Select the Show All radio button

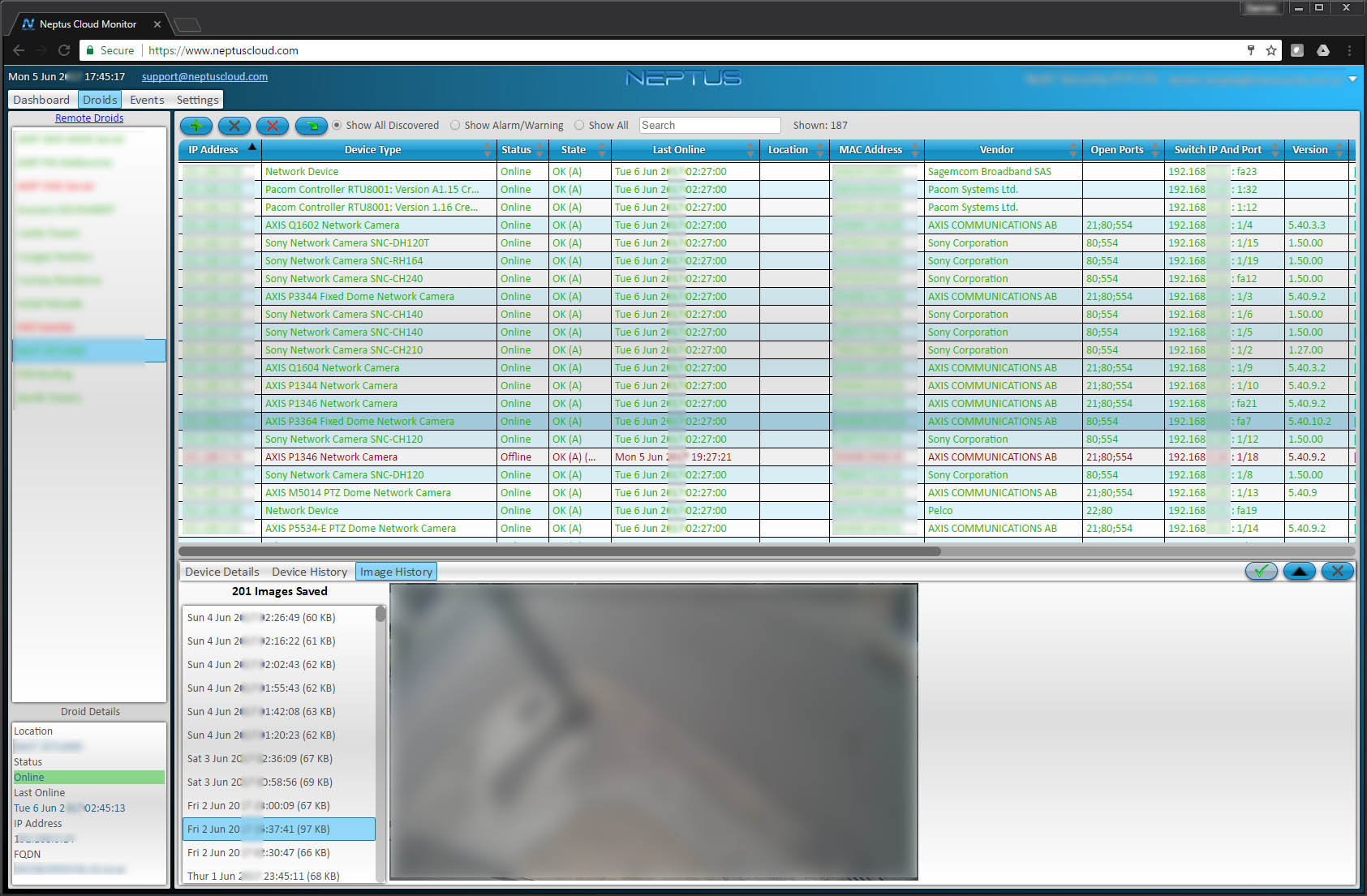pos(579,125)
